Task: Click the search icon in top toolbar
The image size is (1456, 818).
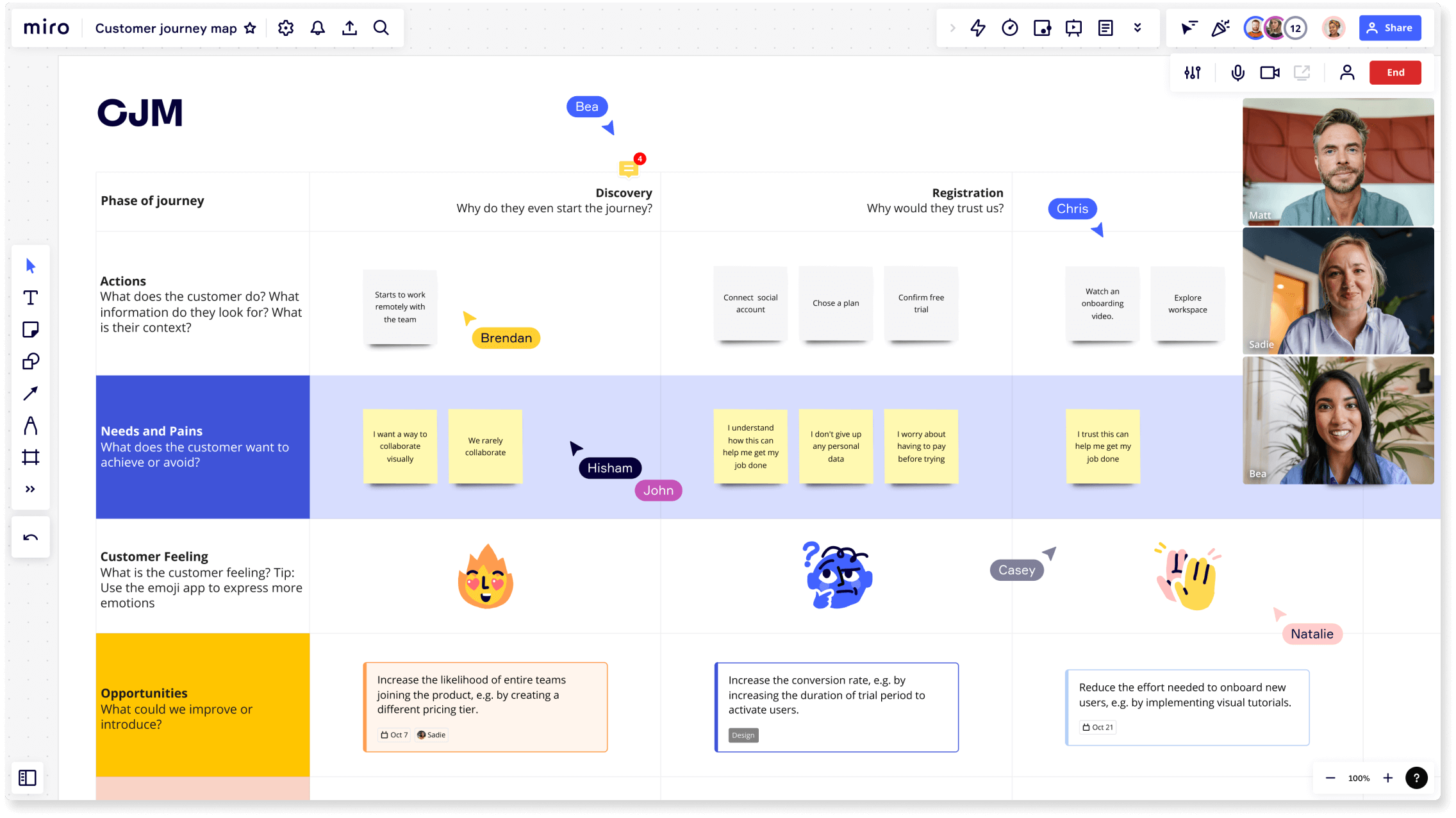Action: pyautogui.click(x=381, y=28)
